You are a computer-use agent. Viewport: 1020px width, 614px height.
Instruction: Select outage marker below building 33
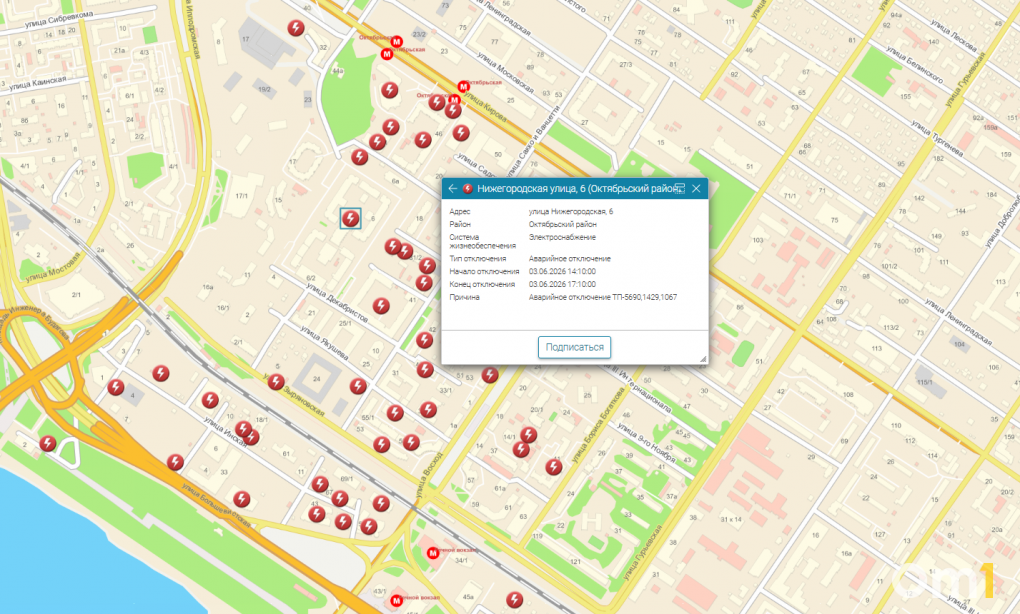pos(242,499)
